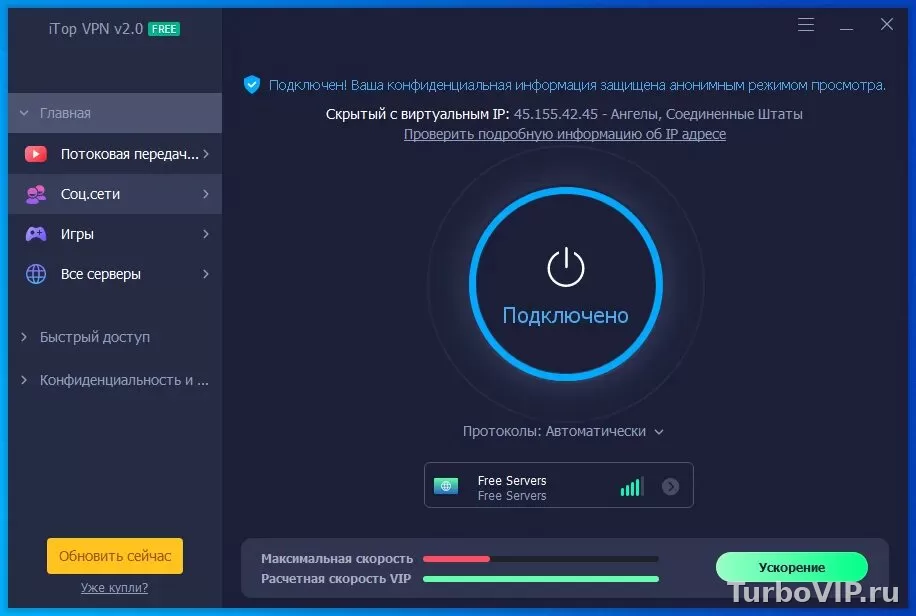The image size is (916, 616).
Task: Click the green FREE badge
Action: coord(164,29)
